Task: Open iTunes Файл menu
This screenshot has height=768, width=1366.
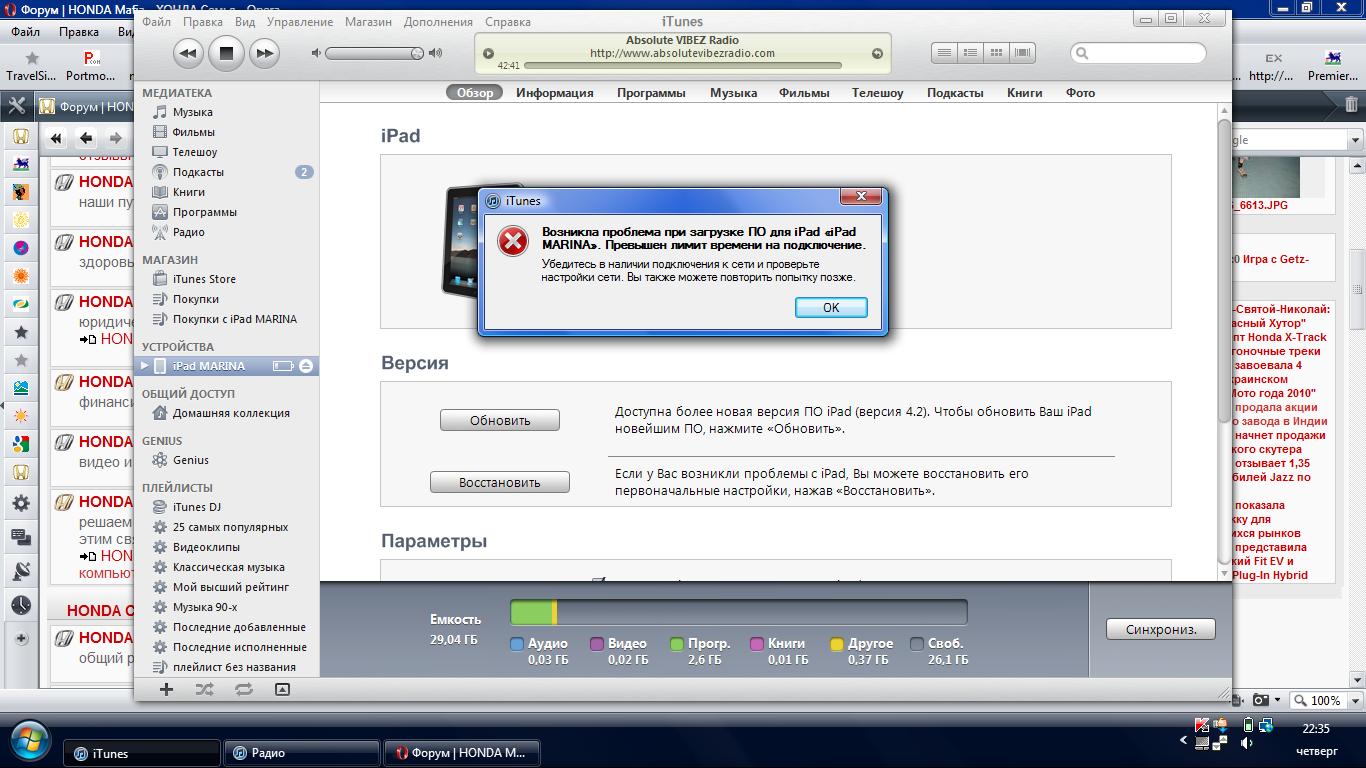Action: tap(156, 21)
